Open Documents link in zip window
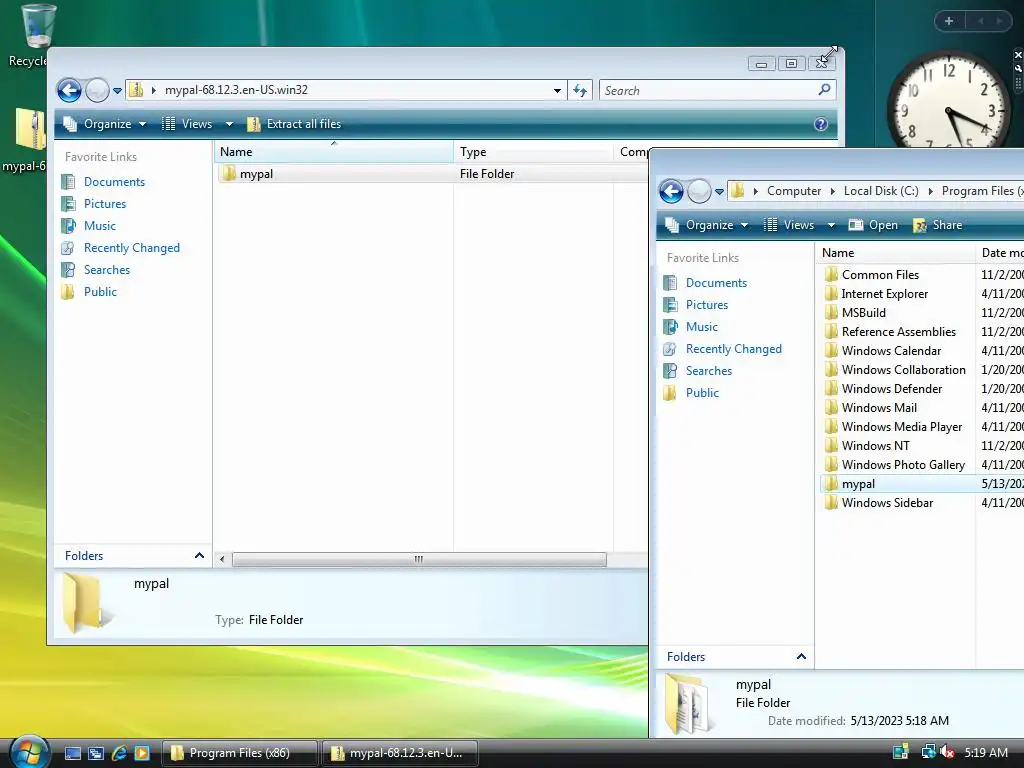 [x=114, y=182]
